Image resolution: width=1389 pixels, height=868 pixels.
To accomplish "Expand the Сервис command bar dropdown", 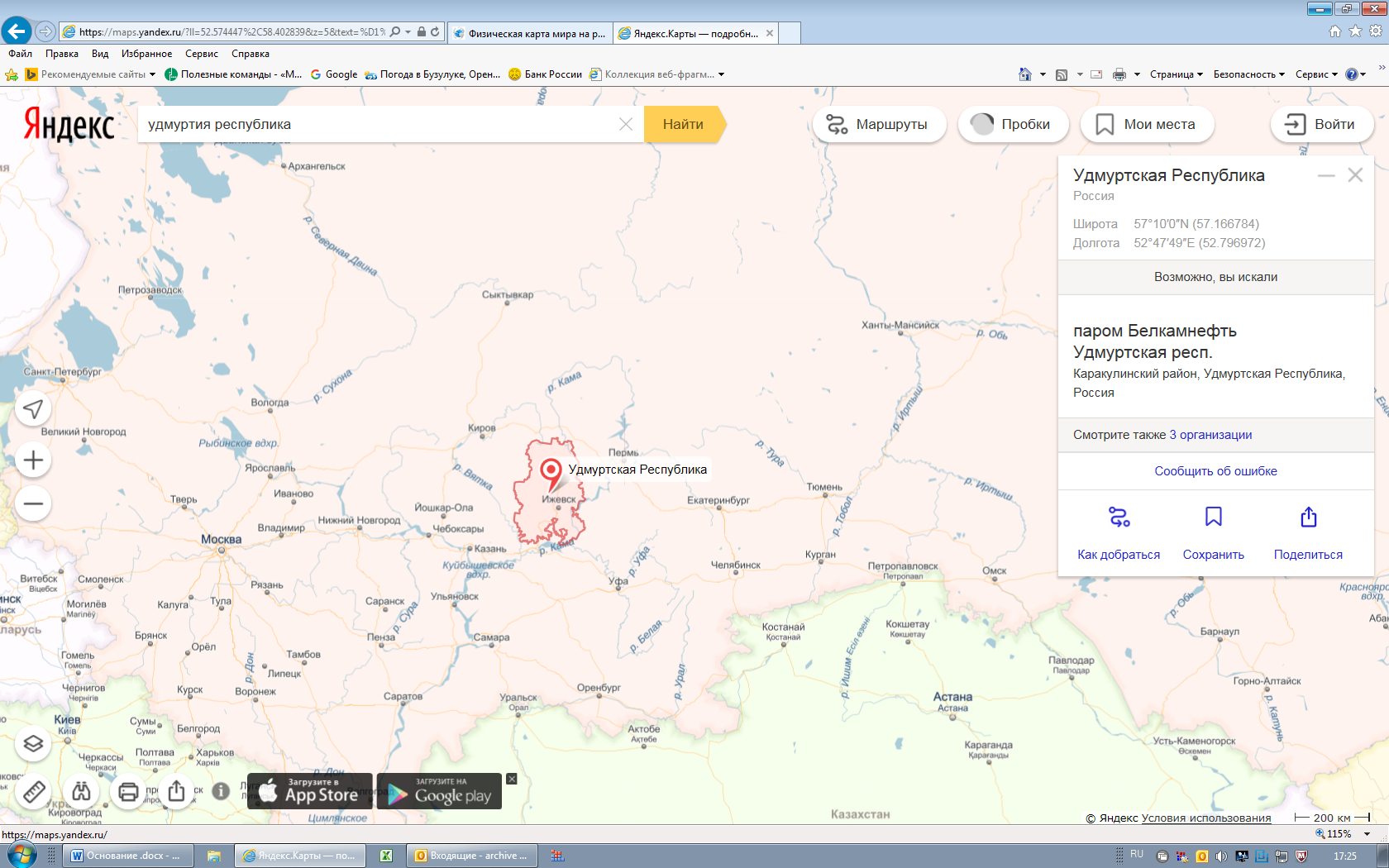I will click(1316, 74).
